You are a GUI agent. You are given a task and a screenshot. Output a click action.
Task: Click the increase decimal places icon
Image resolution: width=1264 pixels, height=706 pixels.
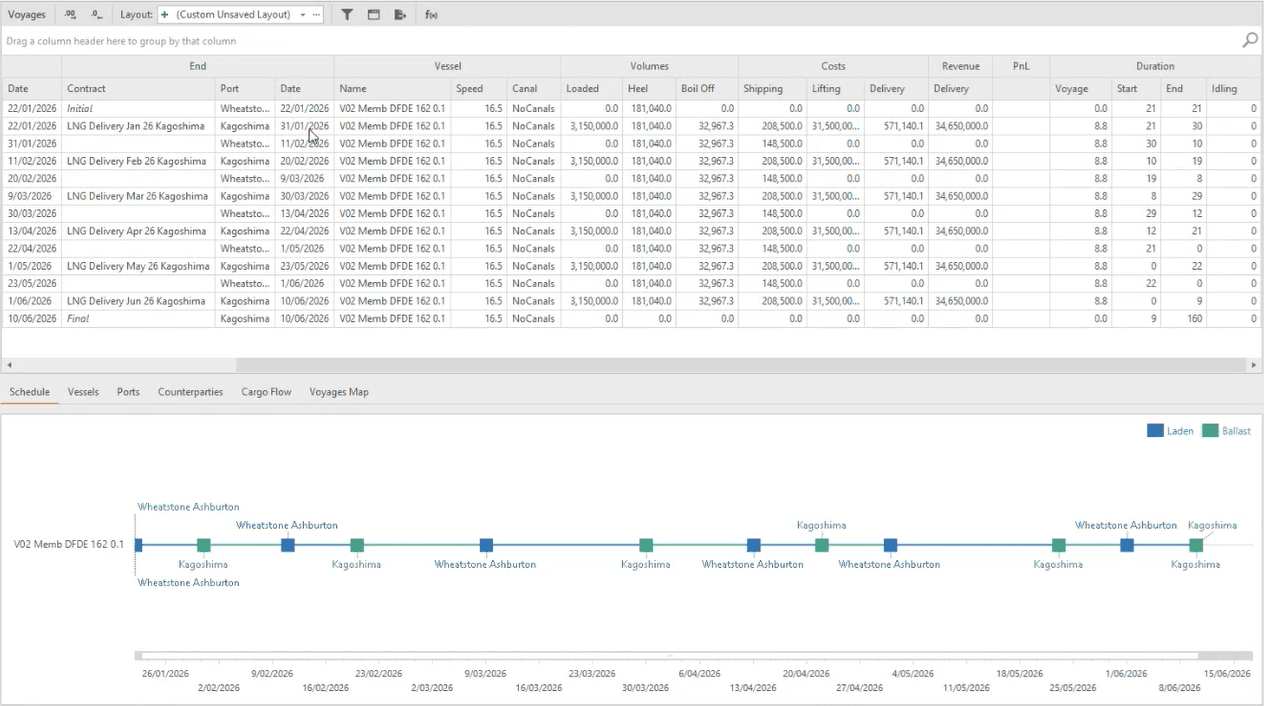(x=70, y=15)
